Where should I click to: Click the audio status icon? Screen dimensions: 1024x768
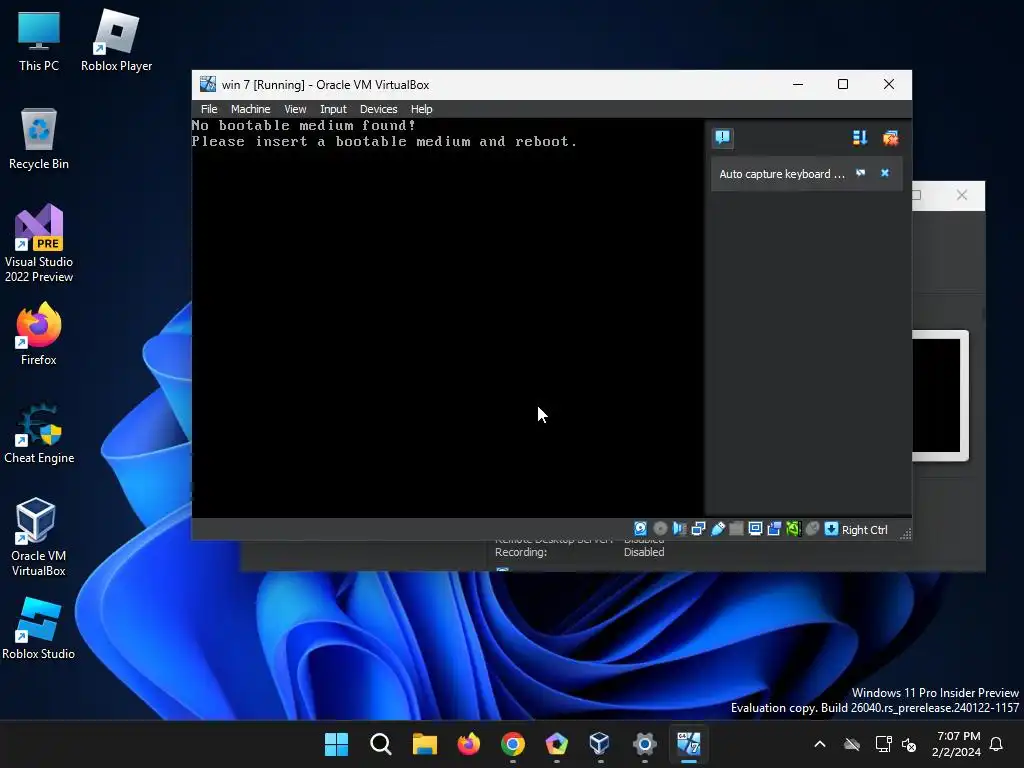[679, 528]
